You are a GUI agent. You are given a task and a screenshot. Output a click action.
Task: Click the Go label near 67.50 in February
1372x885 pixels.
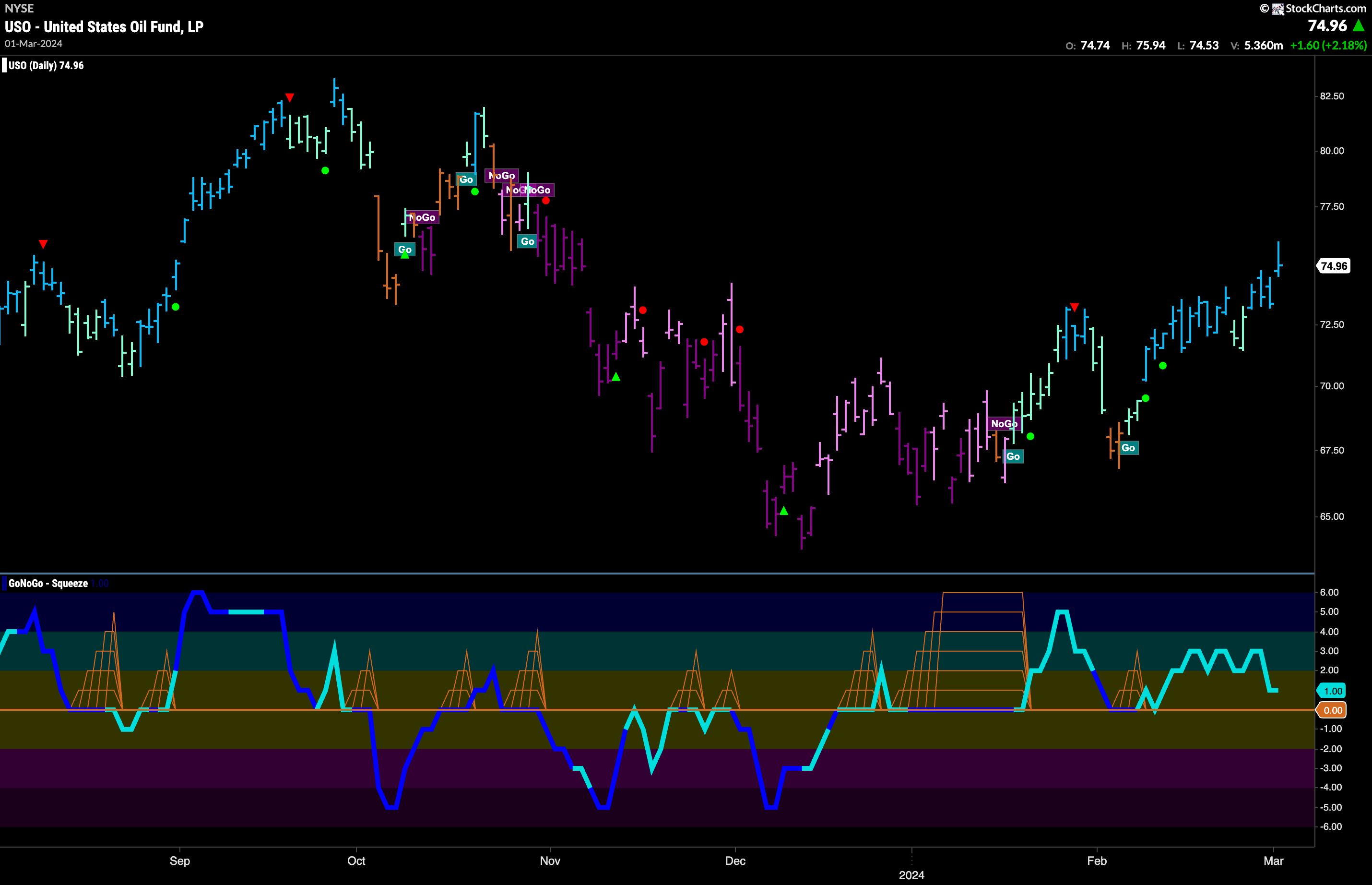click(1128, 448)
